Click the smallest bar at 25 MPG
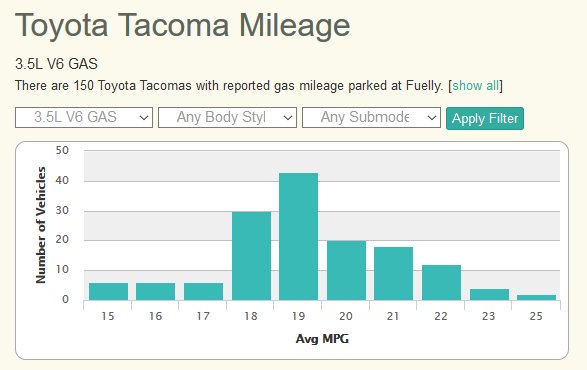 (536, 297)
